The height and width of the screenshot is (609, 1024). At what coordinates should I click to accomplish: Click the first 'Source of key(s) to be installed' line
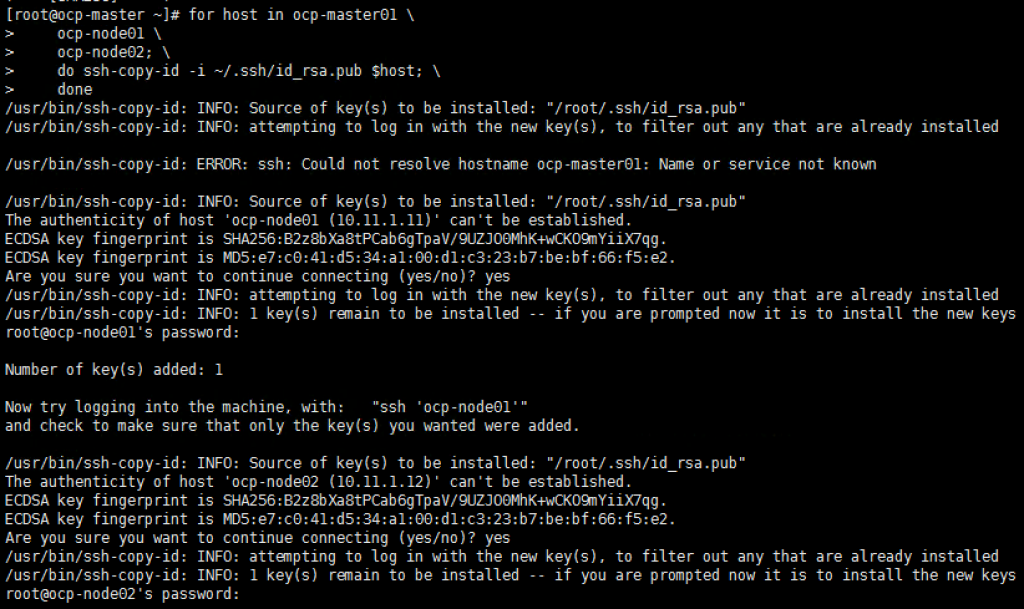pyautogui.click(x=376, y=108)
